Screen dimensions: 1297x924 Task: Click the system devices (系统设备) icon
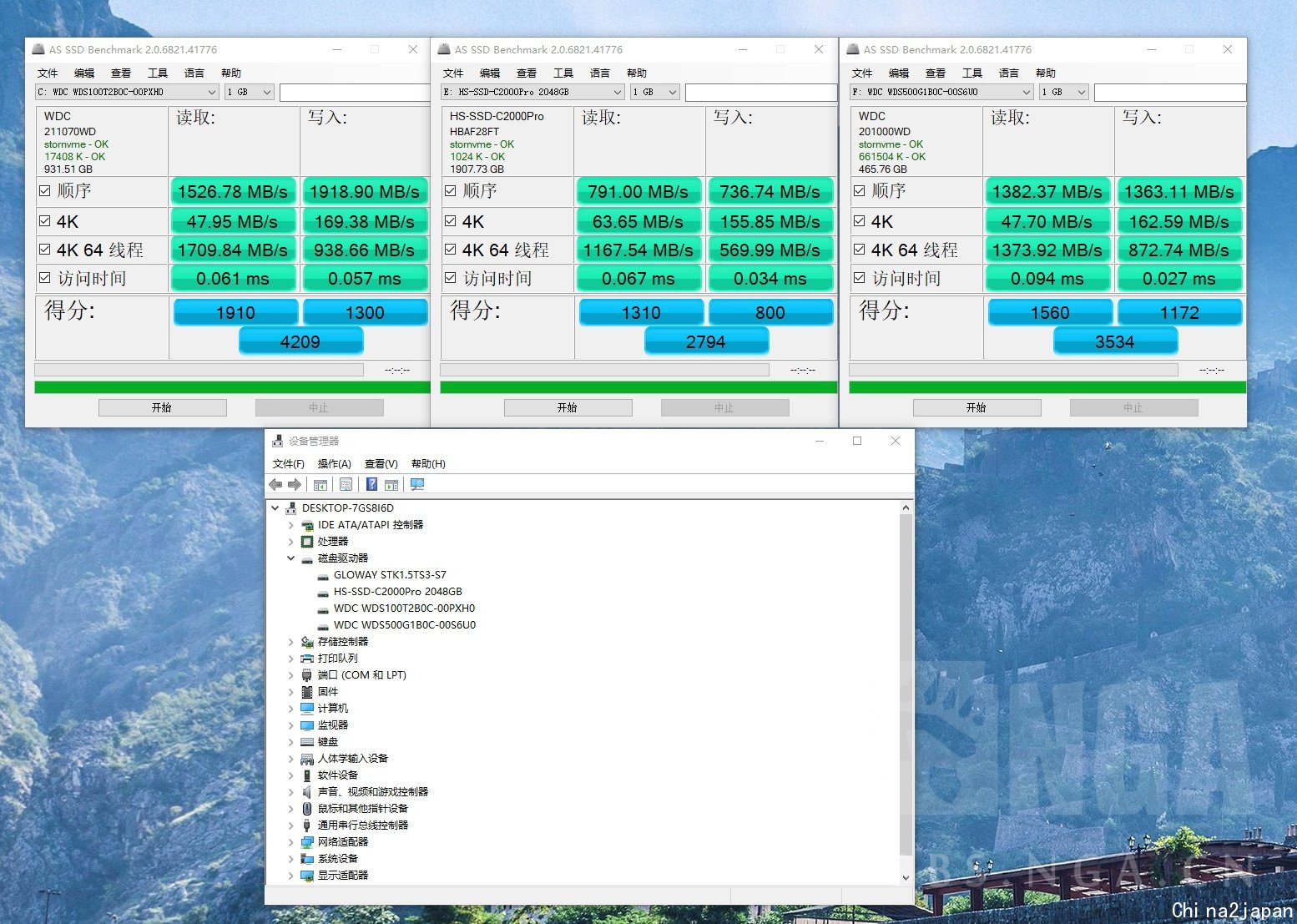coord(307,859)
